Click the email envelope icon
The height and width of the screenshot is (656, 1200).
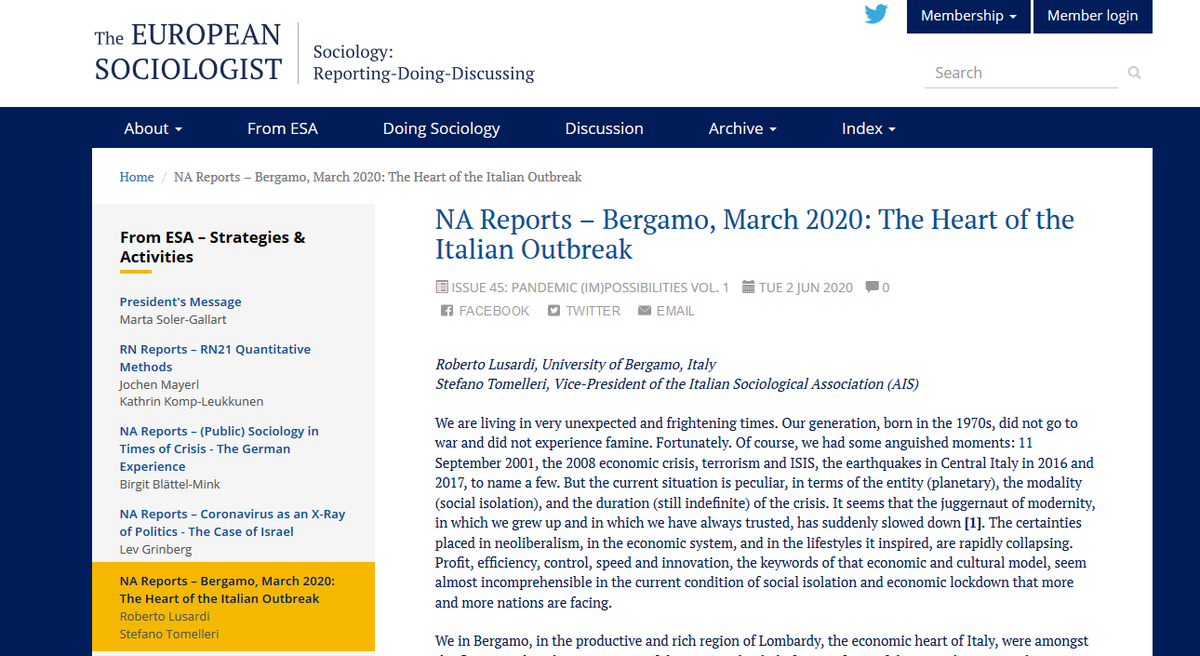[x=644, y=311]
